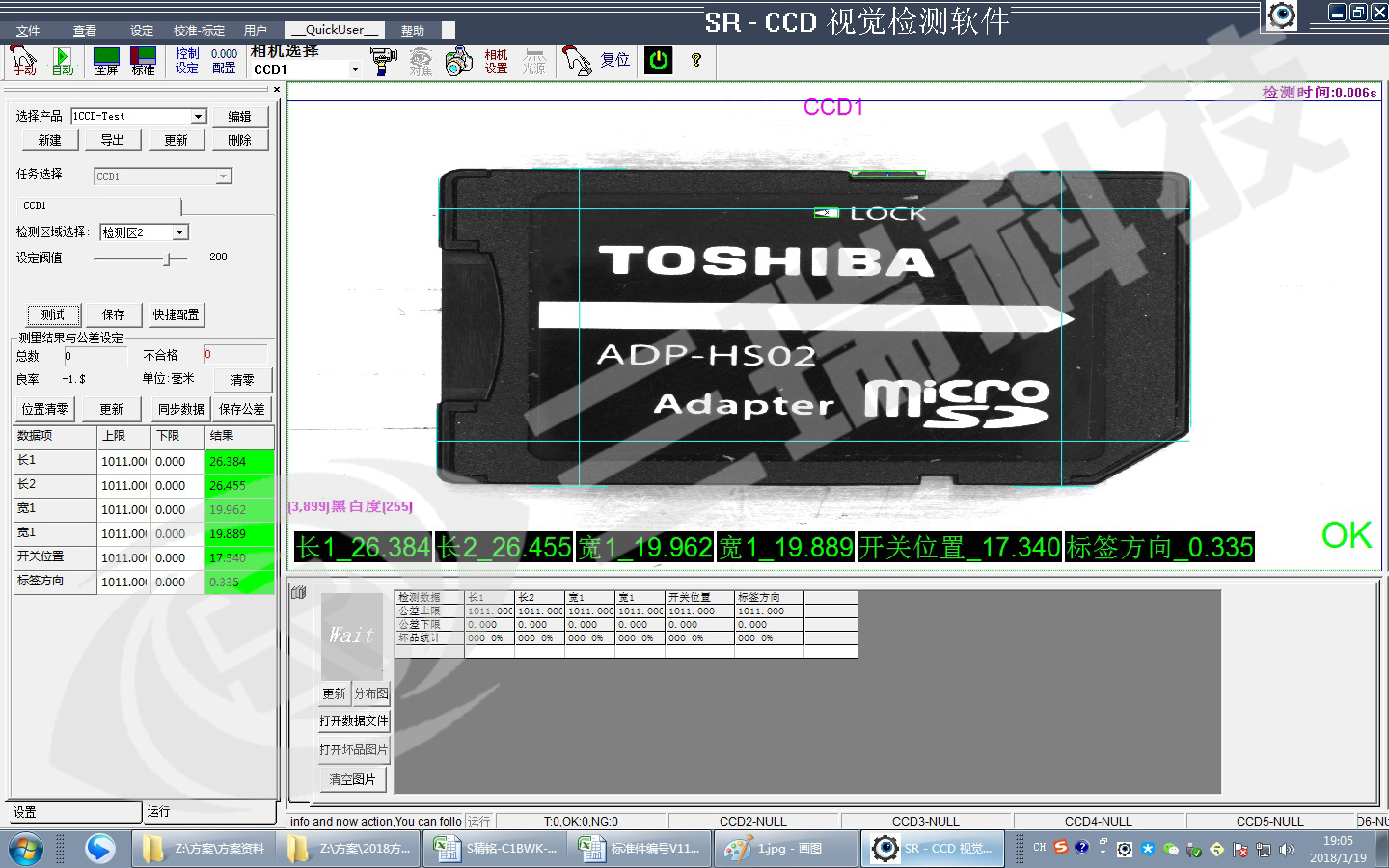Click the 清空图片 clear images button

pyautogui.click(x=352, y=779)
